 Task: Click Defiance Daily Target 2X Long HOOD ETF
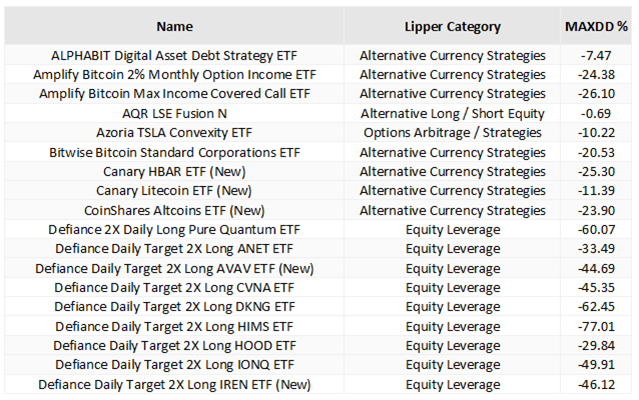(x=175, y=345)
